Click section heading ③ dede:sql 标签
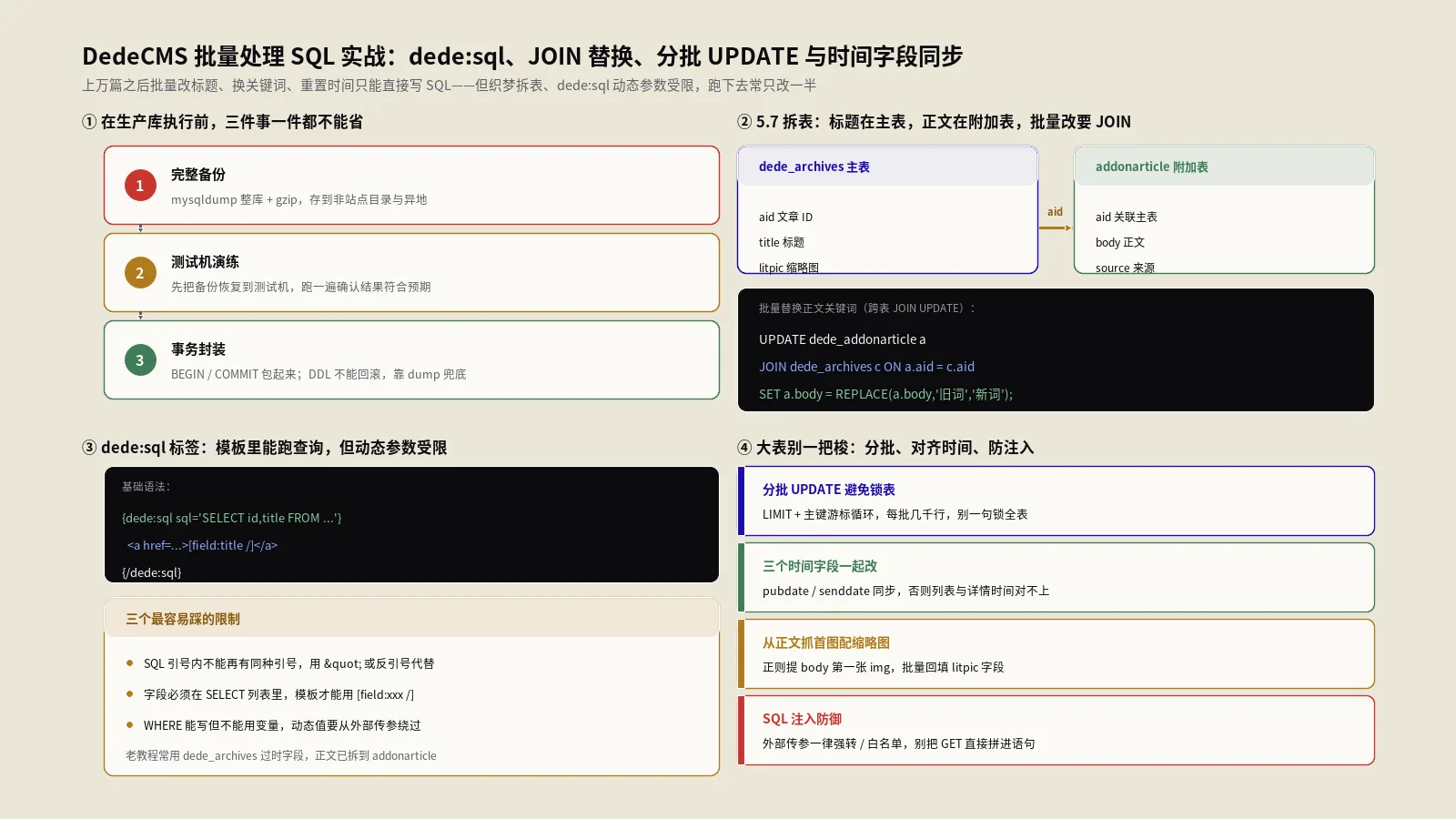Image resolution: width=1456 pixels, height=819 pixels. 264,448
